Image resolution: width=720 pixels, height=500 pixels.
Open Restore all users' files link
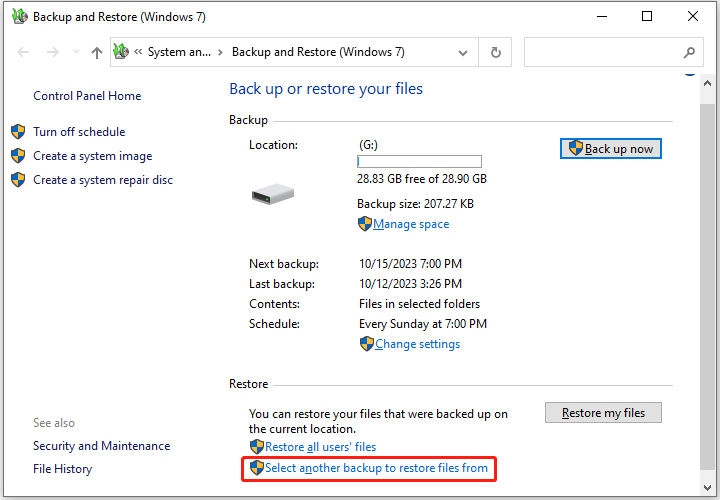click(x=321, y=447)
